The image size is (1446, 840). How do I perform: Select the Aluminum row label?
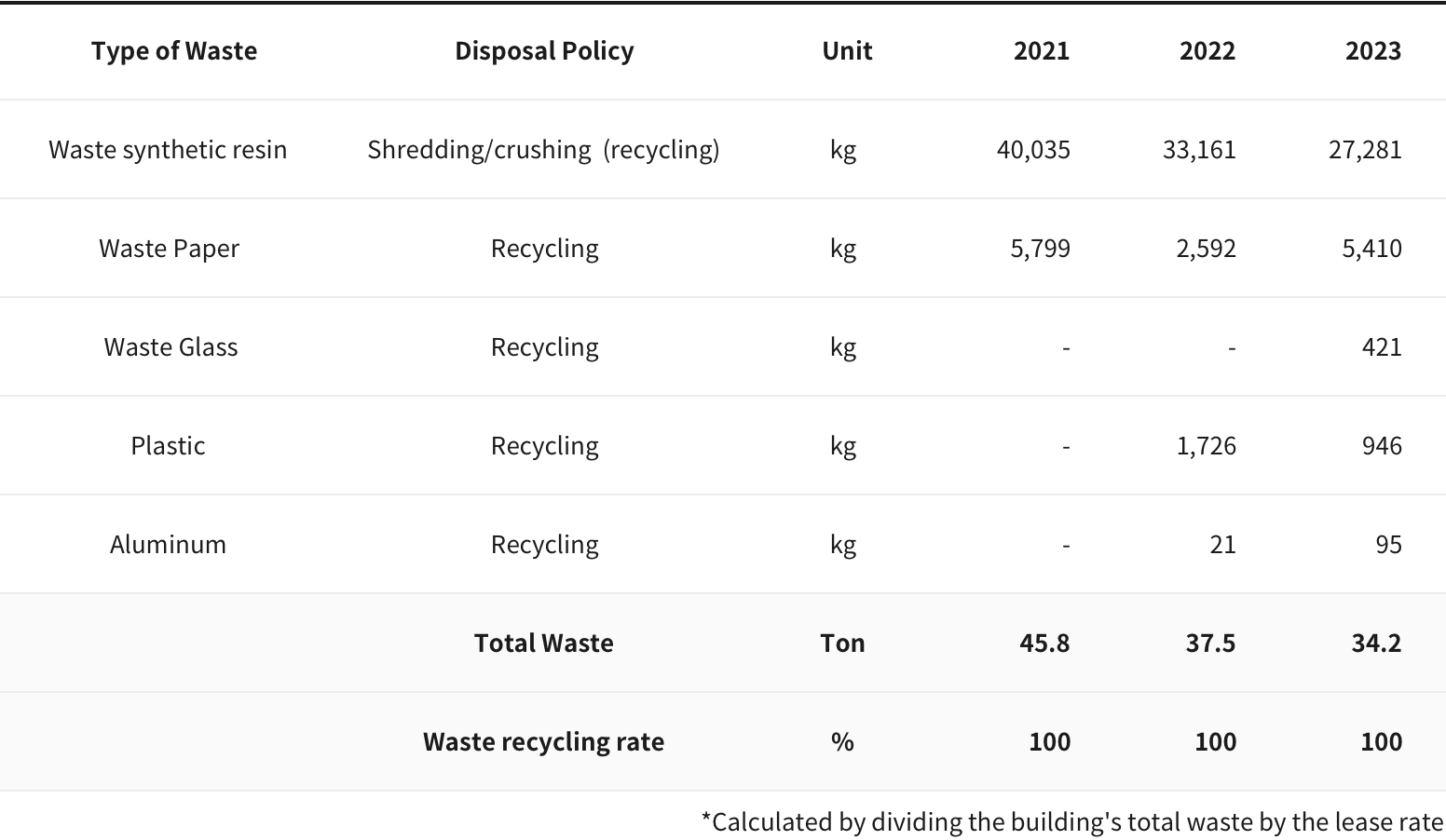click(x=168, y=544)
